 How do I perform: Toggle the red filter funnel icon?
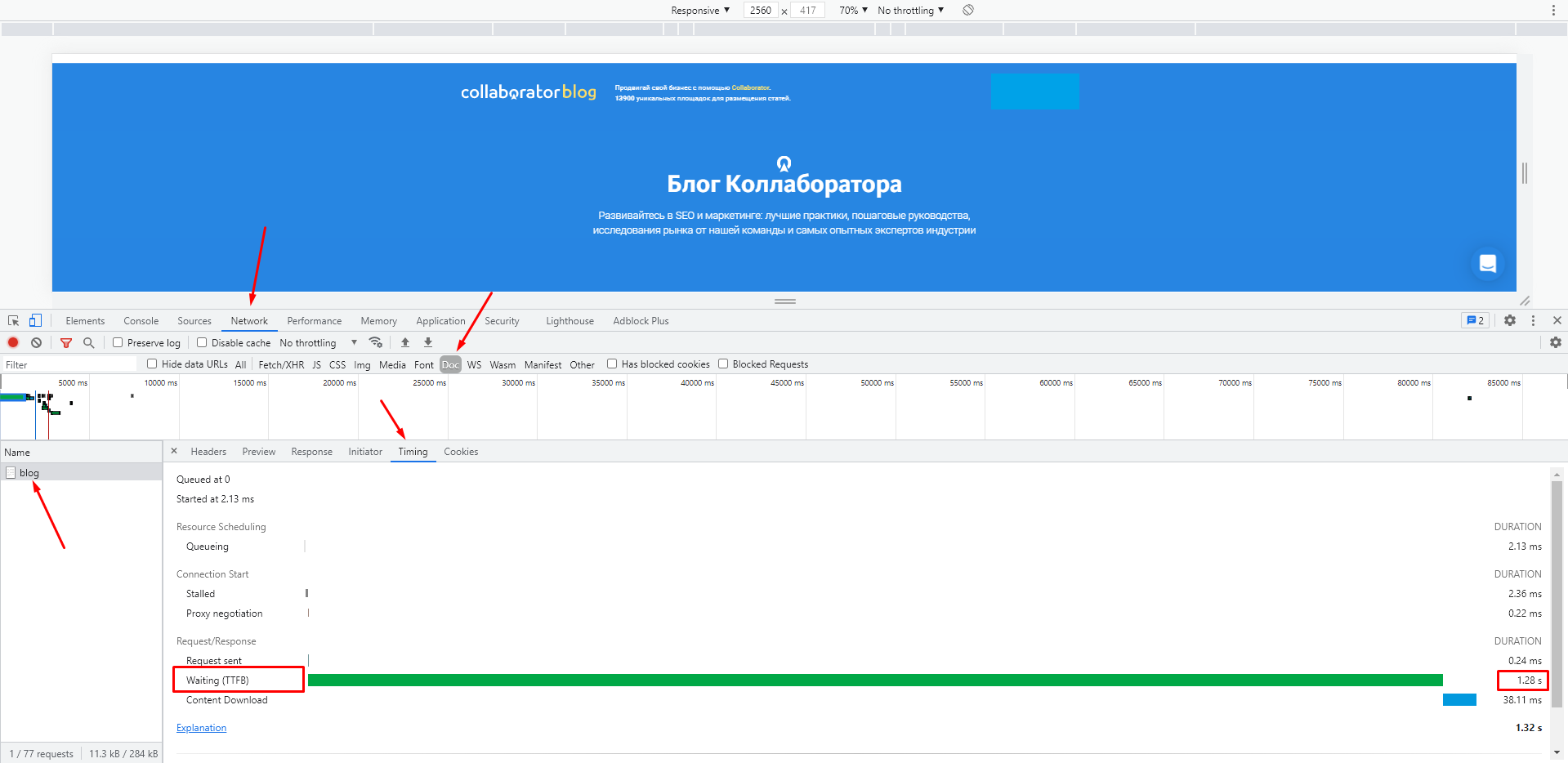[66, 343]
